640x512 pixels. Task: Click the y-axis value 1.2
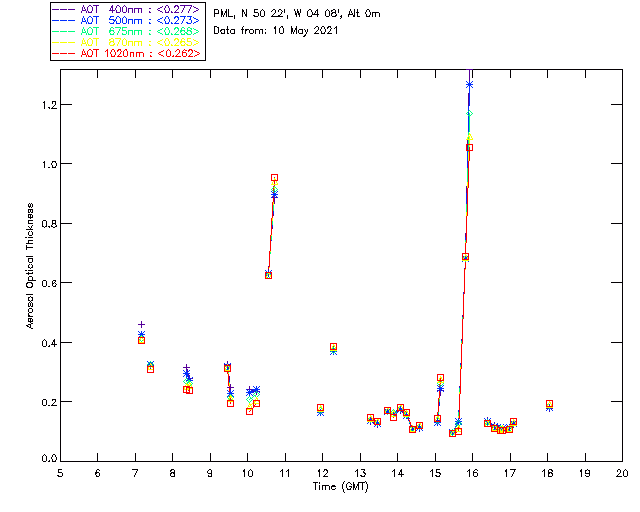49,105
